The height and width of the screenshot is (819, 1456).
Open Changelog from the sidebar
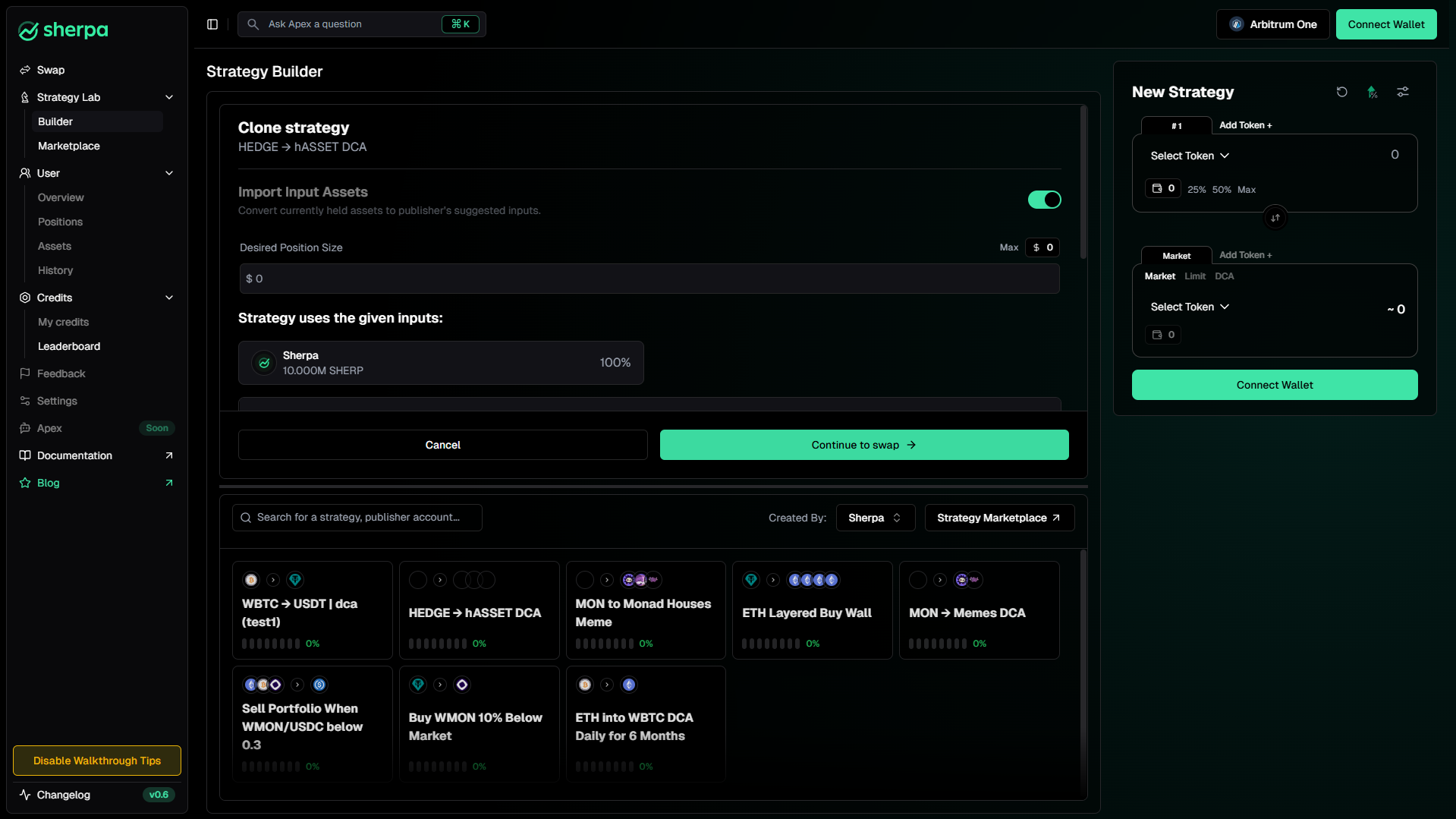[64, 795]
